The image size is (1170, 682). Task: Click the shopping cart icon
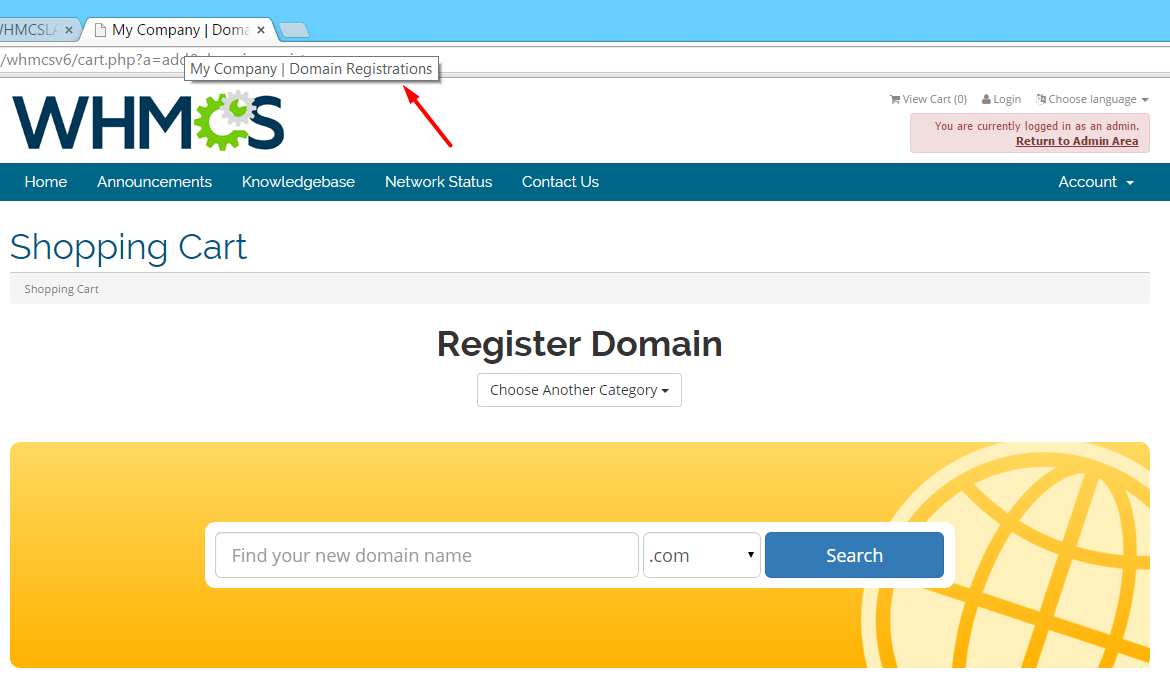(895, 99)
